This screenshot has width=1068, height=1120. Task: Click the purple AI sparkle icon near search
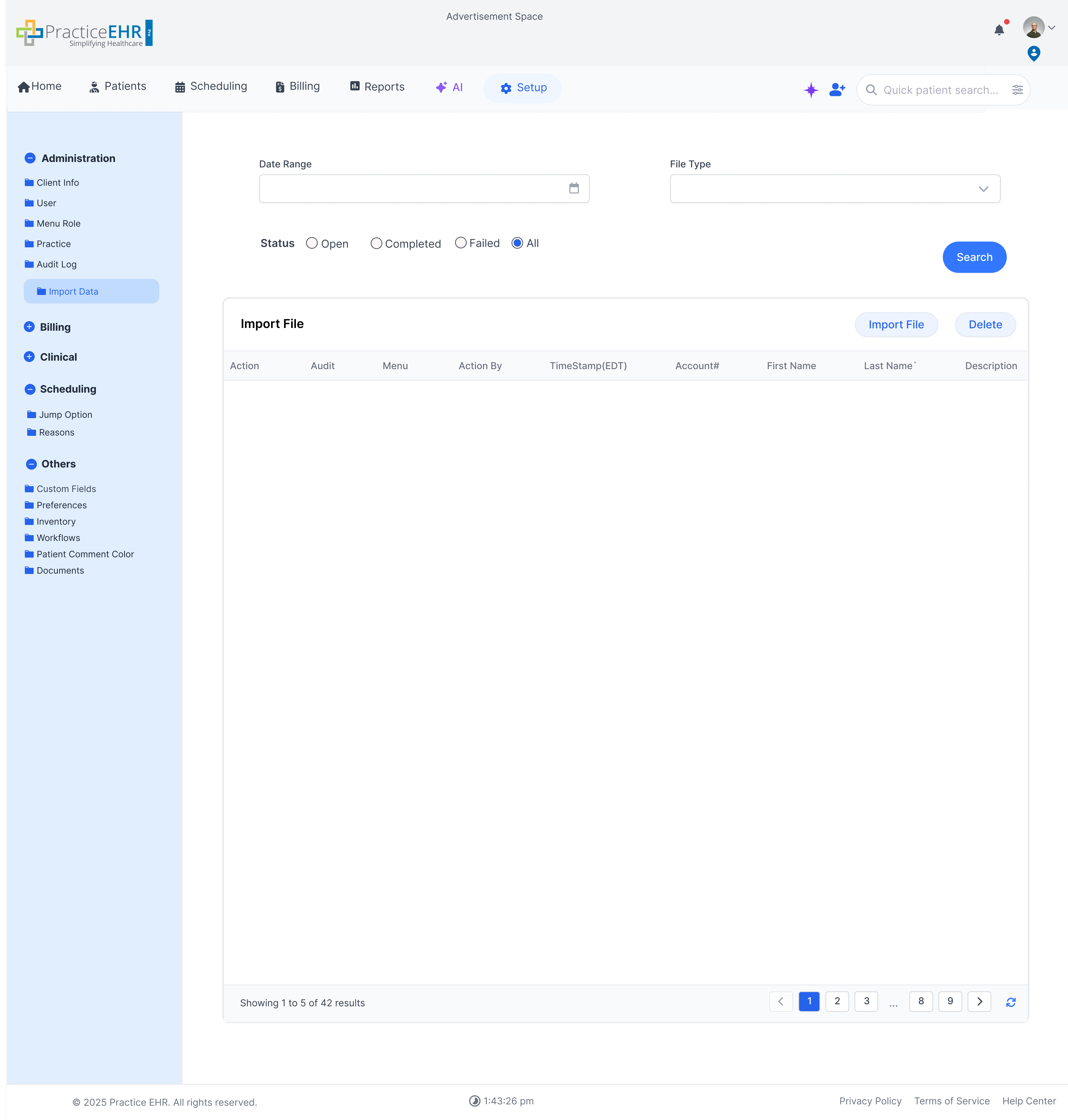[x=811, y=89]
